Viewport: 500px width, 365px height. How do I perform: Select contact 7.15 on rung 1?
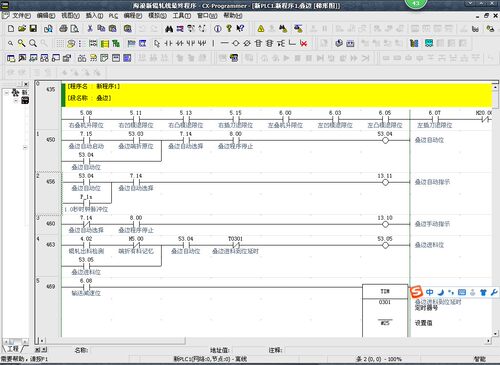[86, 140]
